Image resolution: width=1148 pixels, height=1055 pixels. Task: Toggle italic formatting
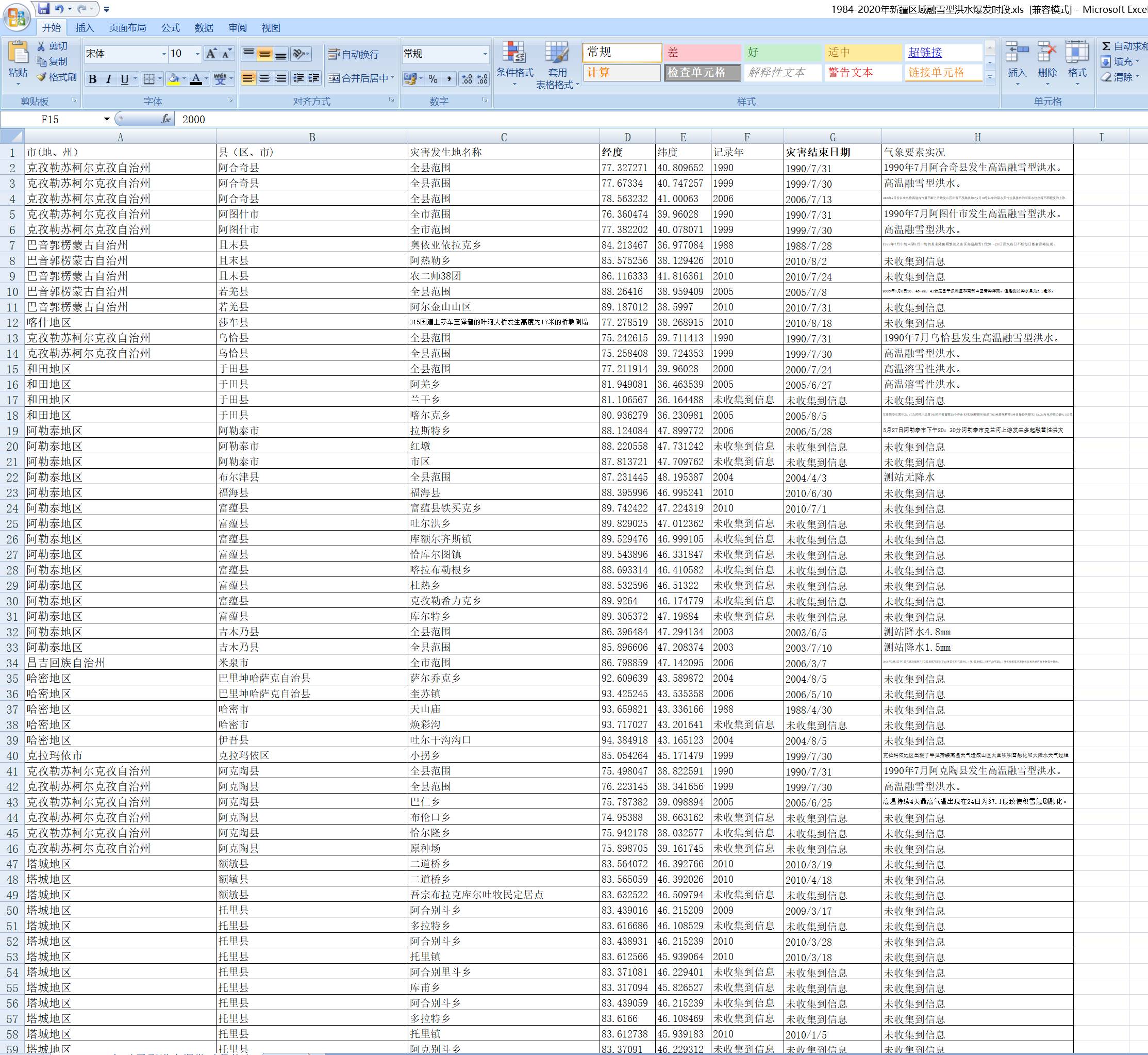[108, 79]
